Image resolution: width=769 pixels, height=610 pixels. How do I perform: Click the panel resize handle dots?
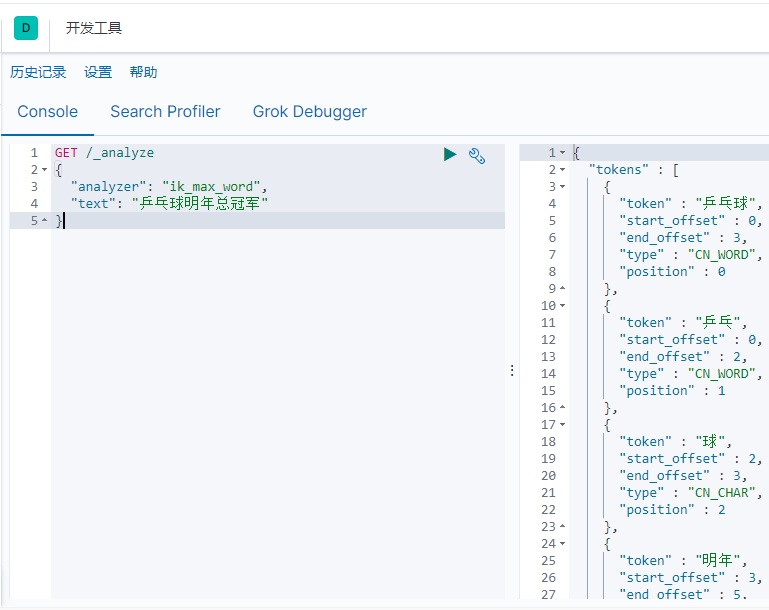click(x=512, y=370)
